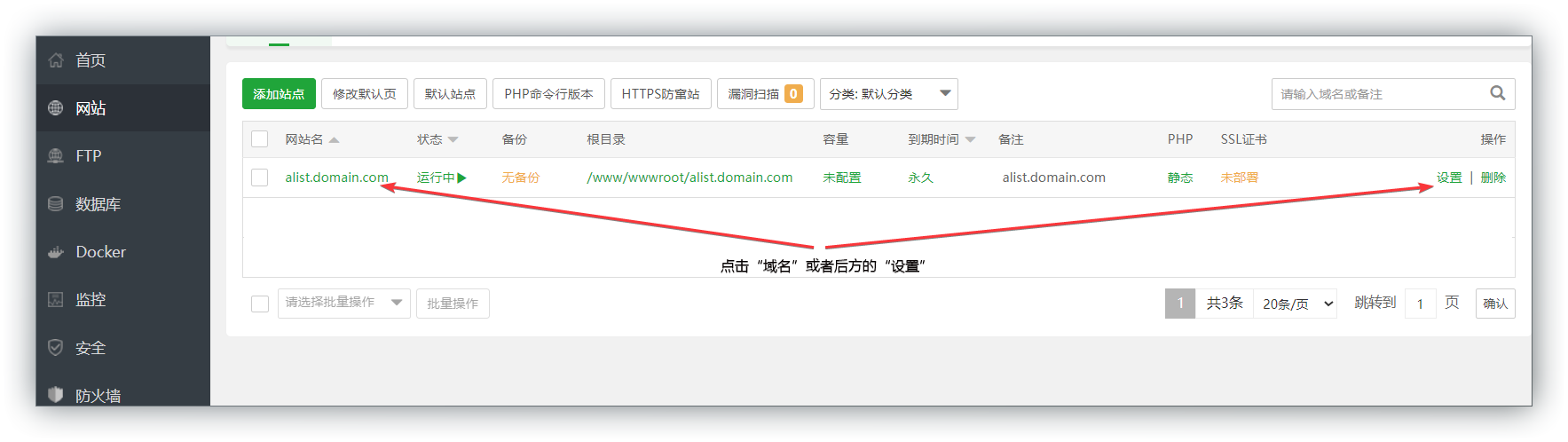Tick the checkbox beside batch operation dropdown
1568x442 pixels.
click(x=260, y=304)
